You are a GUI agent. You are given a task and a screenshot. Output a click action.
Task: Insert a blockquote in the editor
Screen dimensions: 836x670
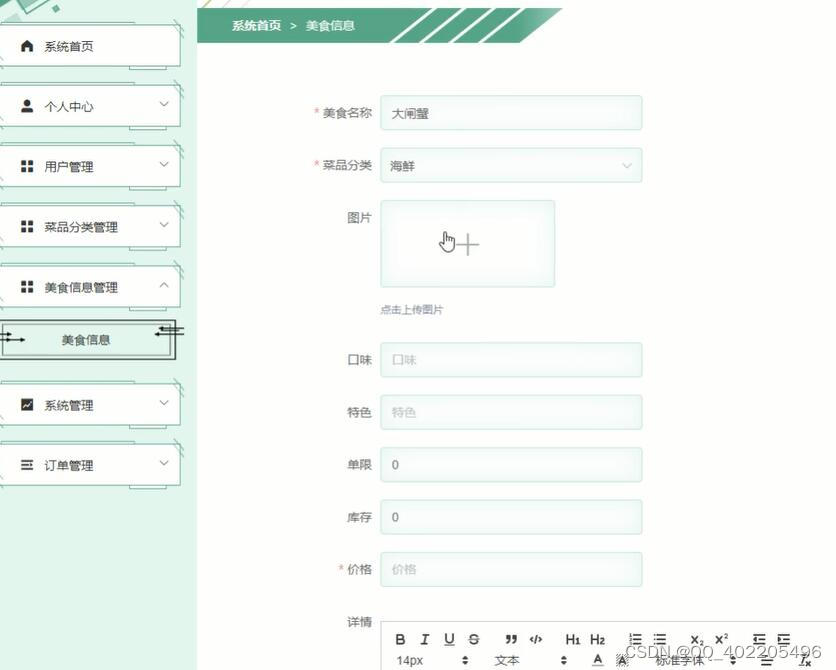511,639
